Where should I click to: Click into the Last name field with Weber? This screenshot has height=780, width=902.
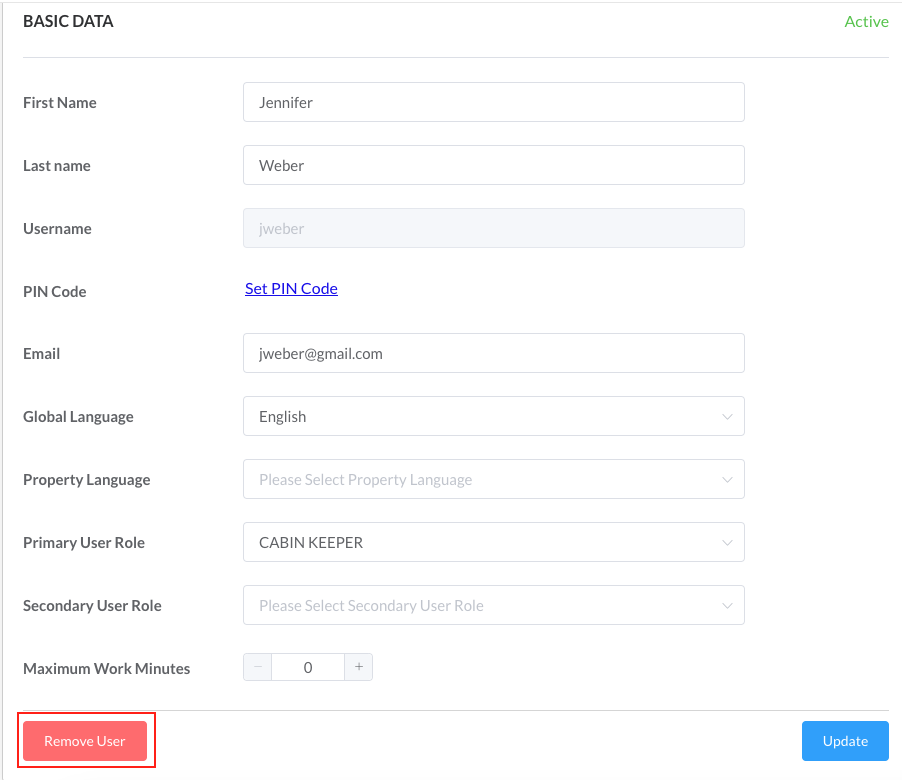click(493, 165)
